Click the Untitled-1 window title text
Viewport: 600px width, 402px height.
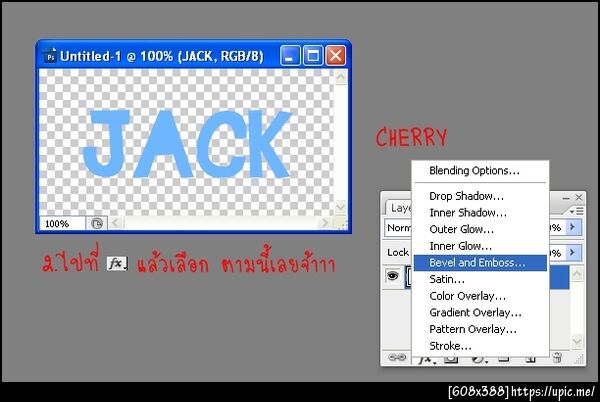(x=162, y=56)
